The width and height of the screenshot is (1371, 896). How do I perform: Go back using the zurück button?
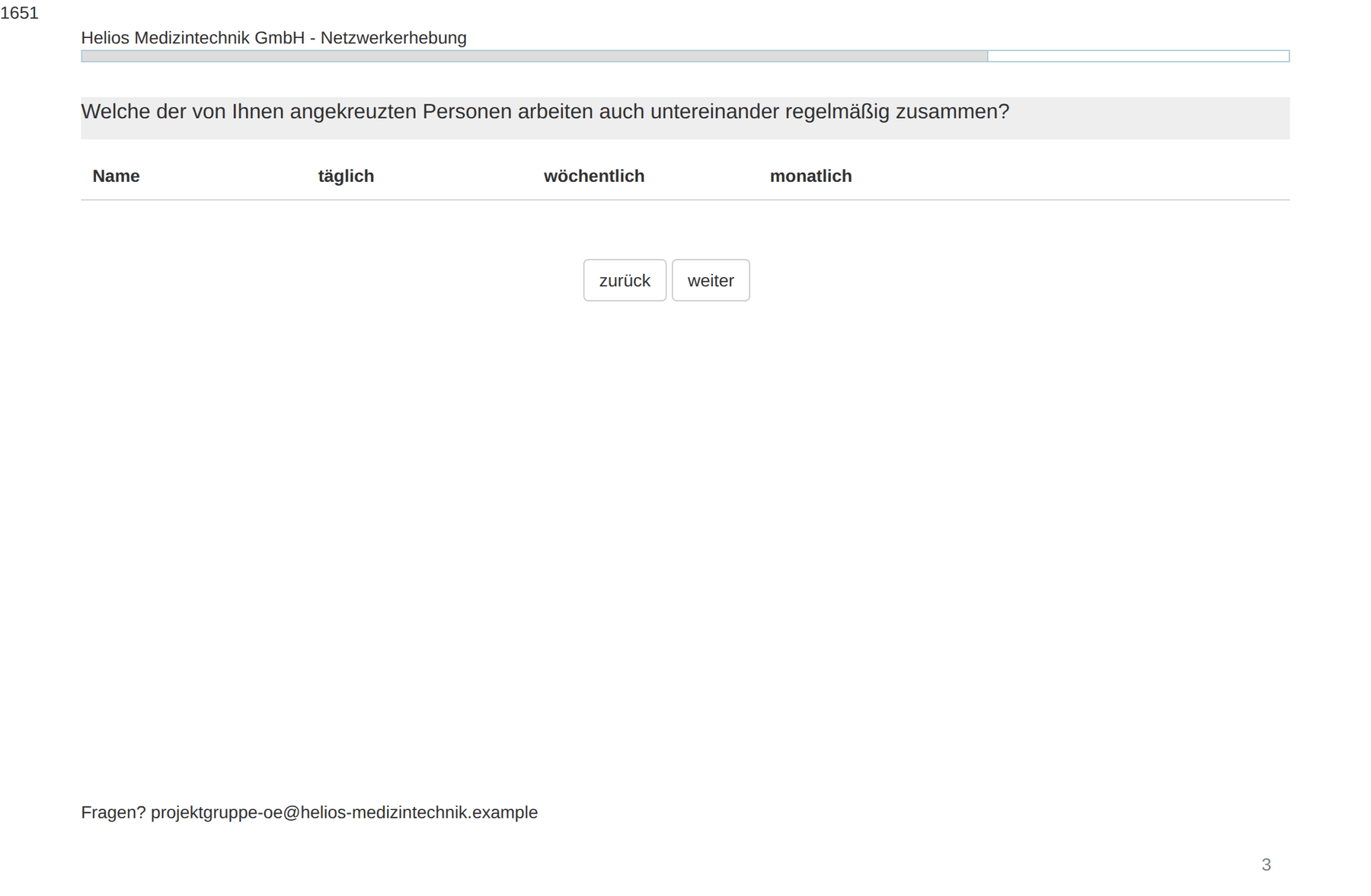click(x=625, y=280)
